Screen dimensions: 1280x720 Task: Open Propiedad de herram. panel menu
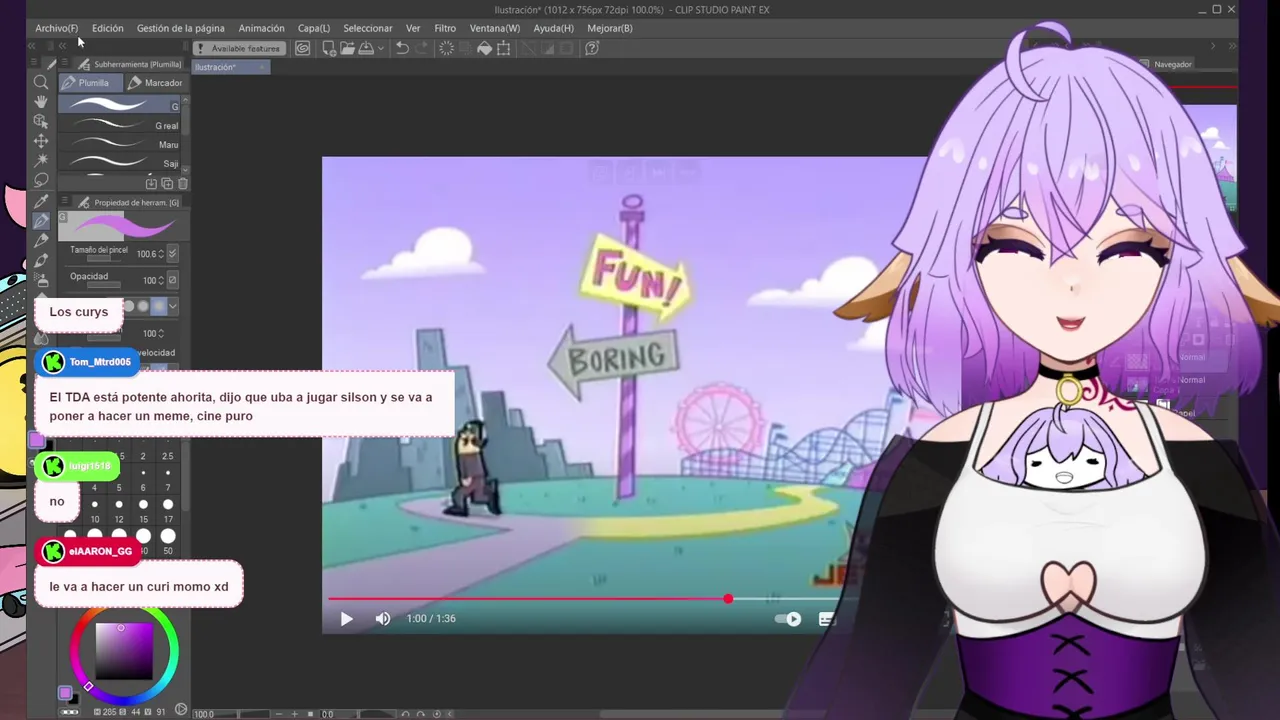[65, 202]
